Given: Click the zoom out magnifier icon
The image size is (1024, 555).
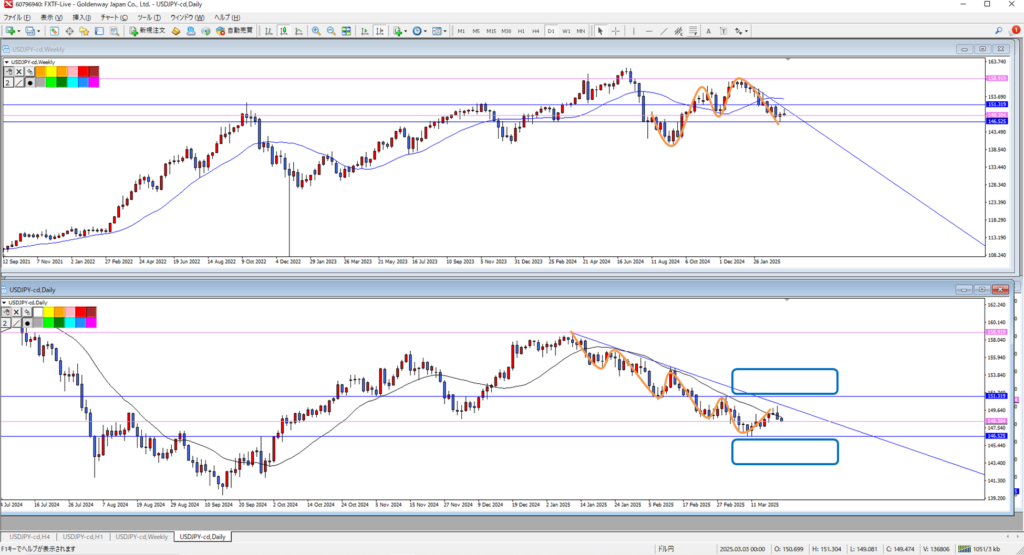Looking at the screenshot, I should tap(330, 31).
